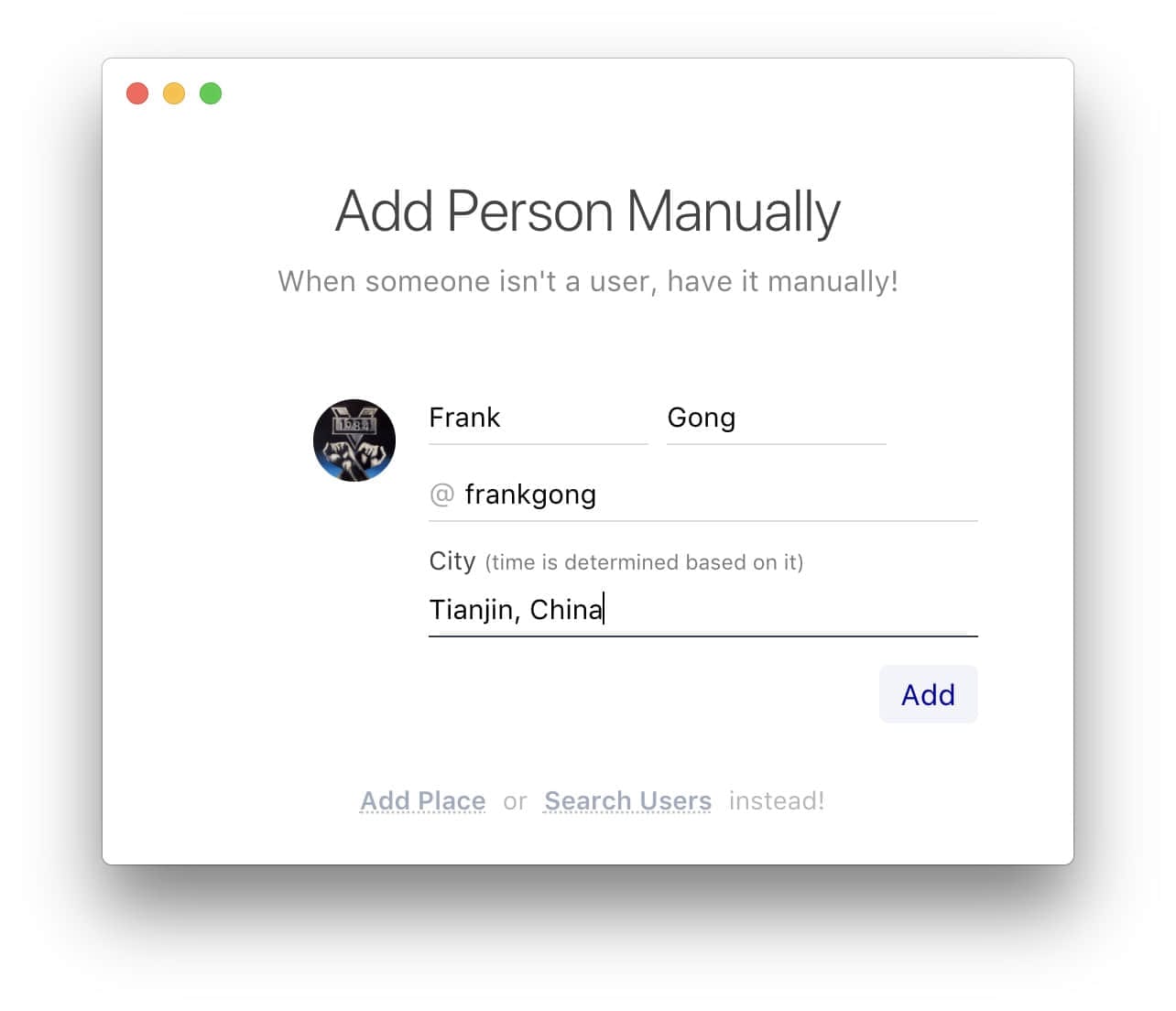Click the Tianjin, China city field
Viewport: 1176px width, 1011px height.
point(703,609)
